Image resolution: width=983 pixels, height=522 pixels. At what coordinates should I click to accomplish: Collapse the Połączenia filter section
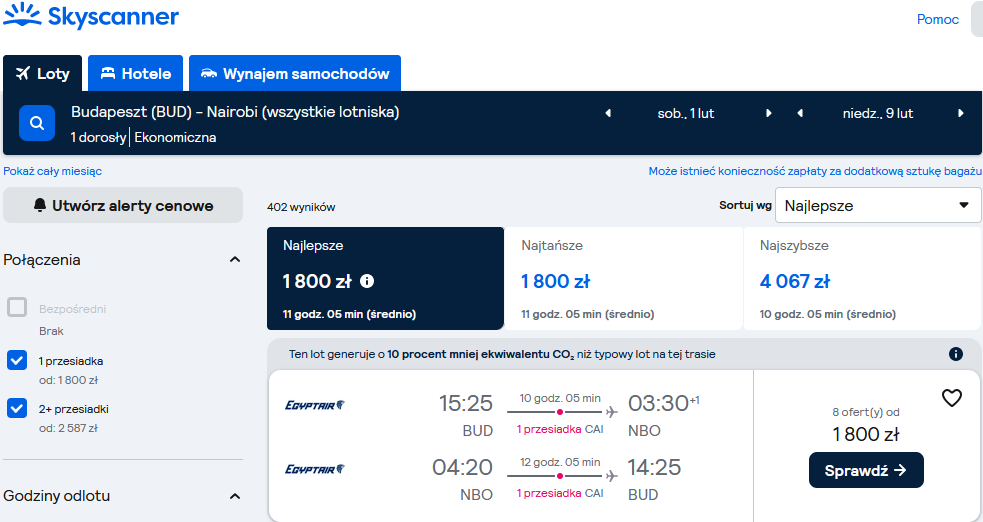pyautogui.click(x=235, y=259)
